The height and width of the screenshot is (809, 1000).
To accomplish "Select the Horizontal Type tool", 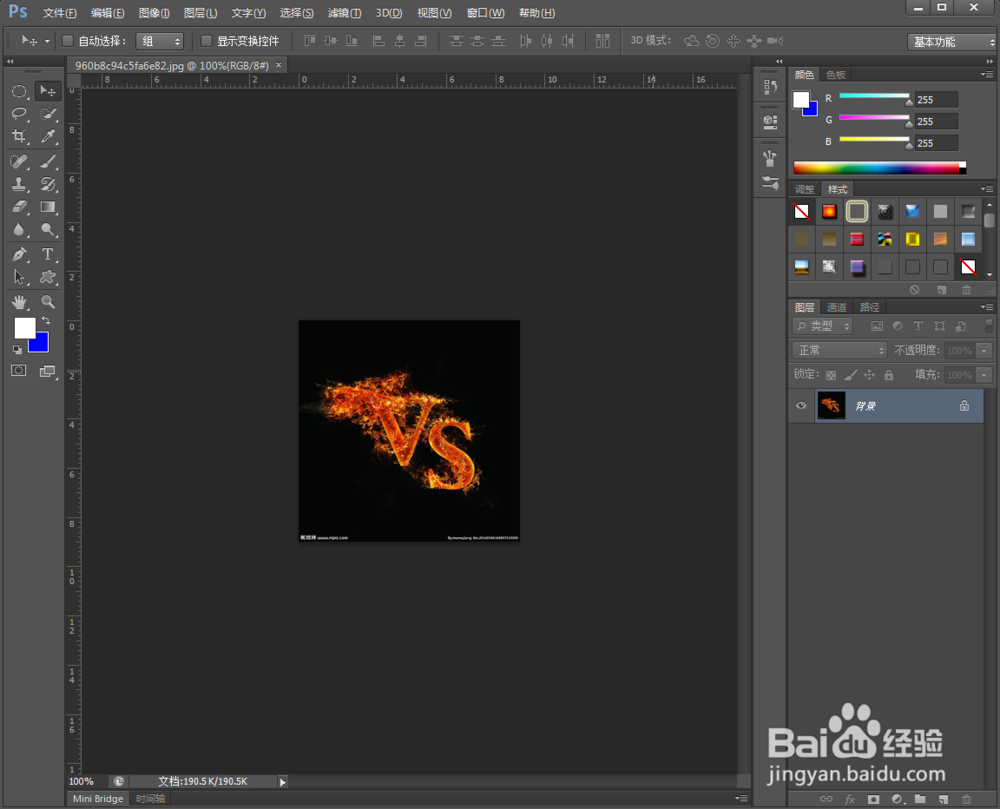I will [48, 254].
